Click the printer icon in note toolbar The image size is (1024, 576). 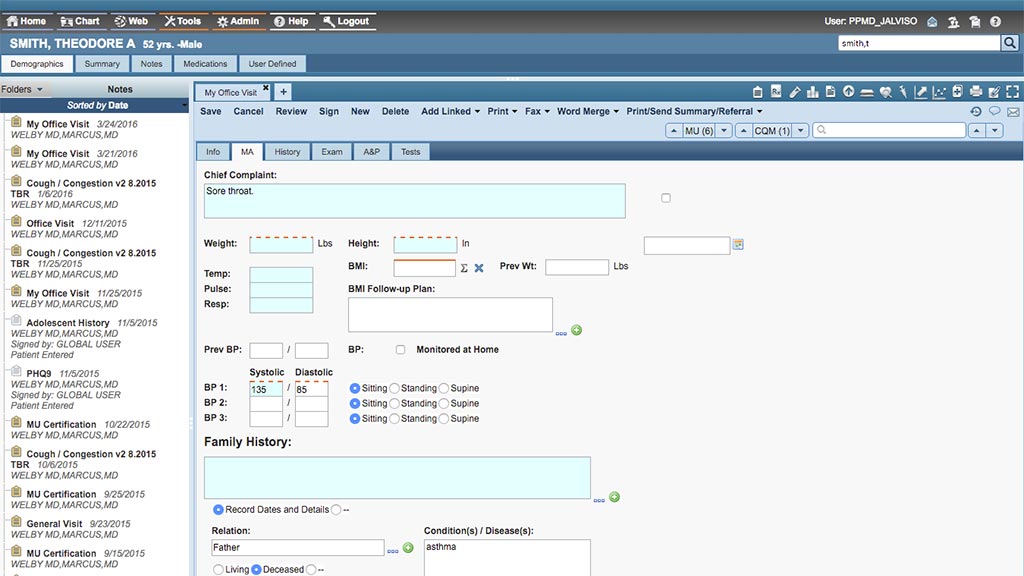click(x=976, y=91)
